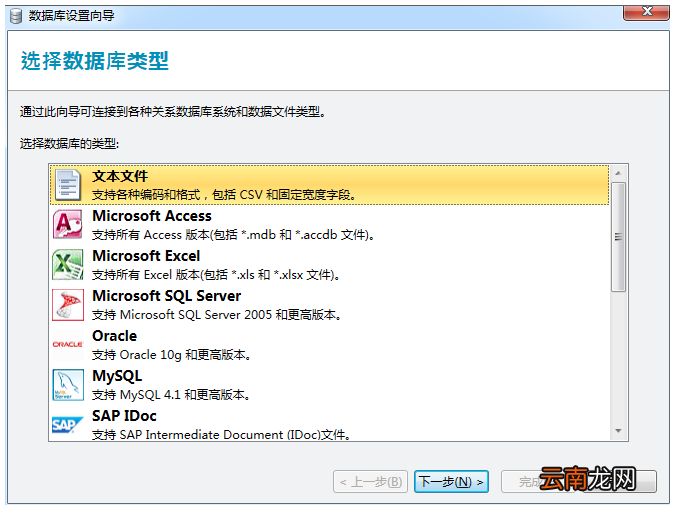673x507 pixels.
Task: Select the SAP IDoc entry title
Action: [x=124, y=416]
